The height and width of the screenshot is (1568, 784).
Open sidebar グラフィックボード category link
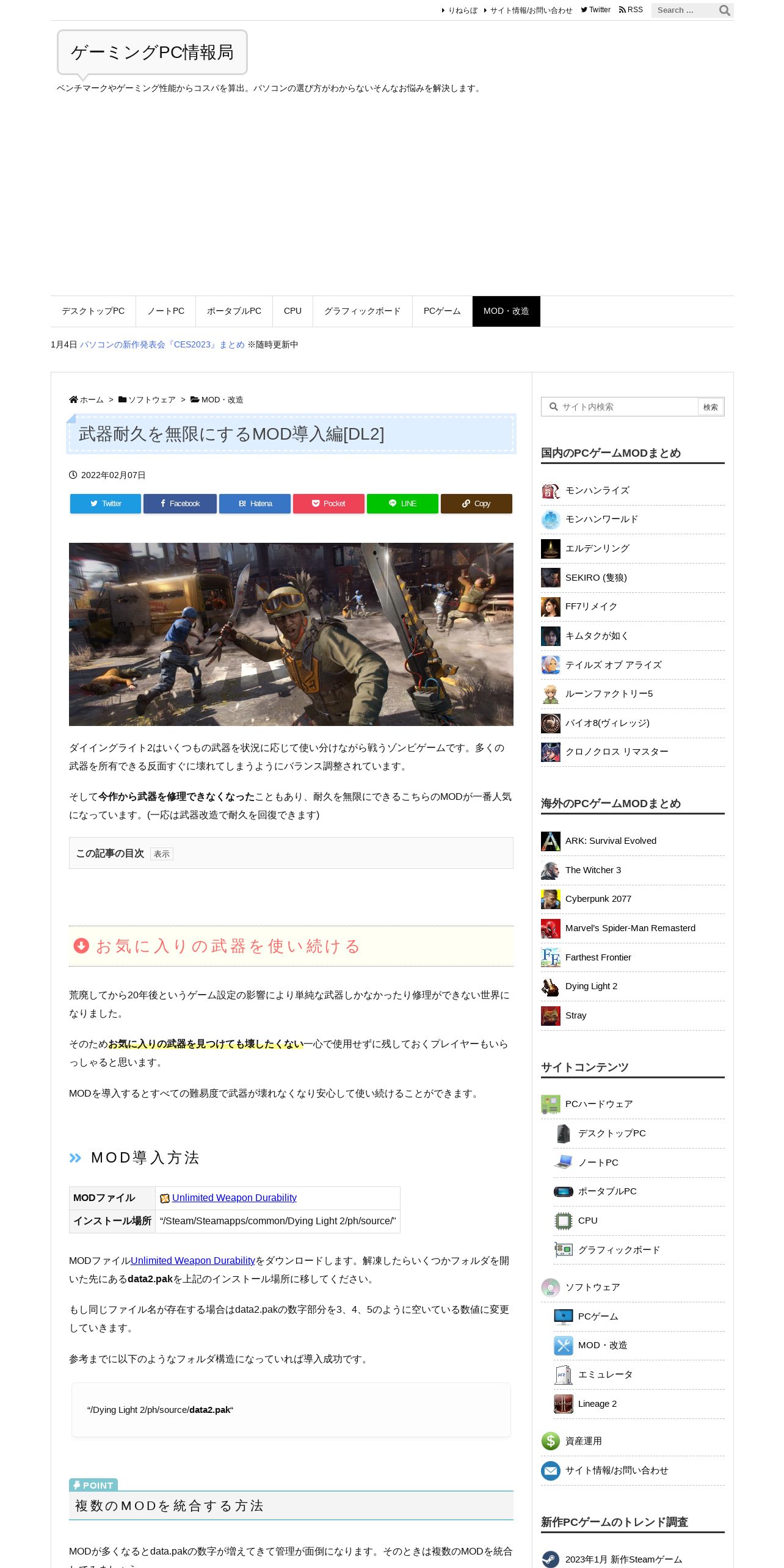pos(619,1250)
